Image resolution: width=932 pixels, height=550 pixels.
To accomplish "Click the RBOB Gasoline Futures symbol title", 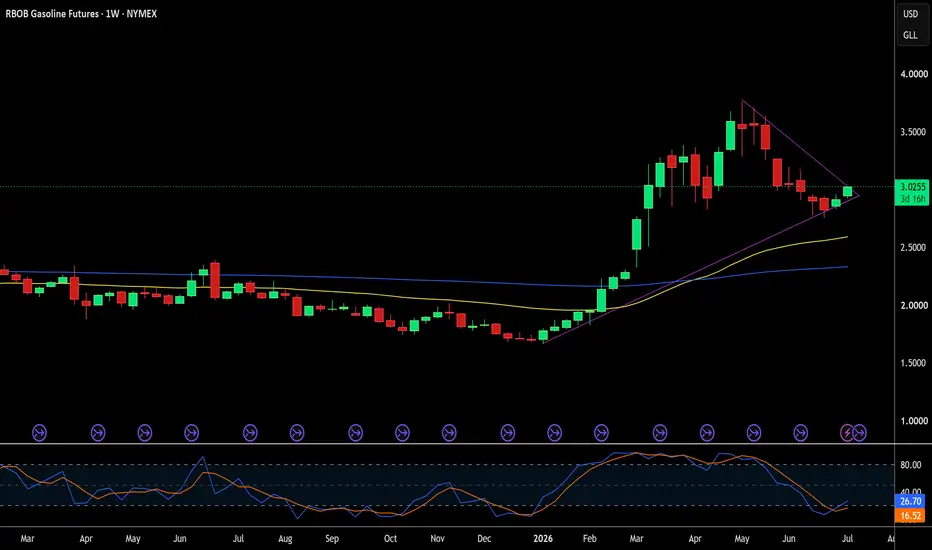I will [x=52, y=14].
